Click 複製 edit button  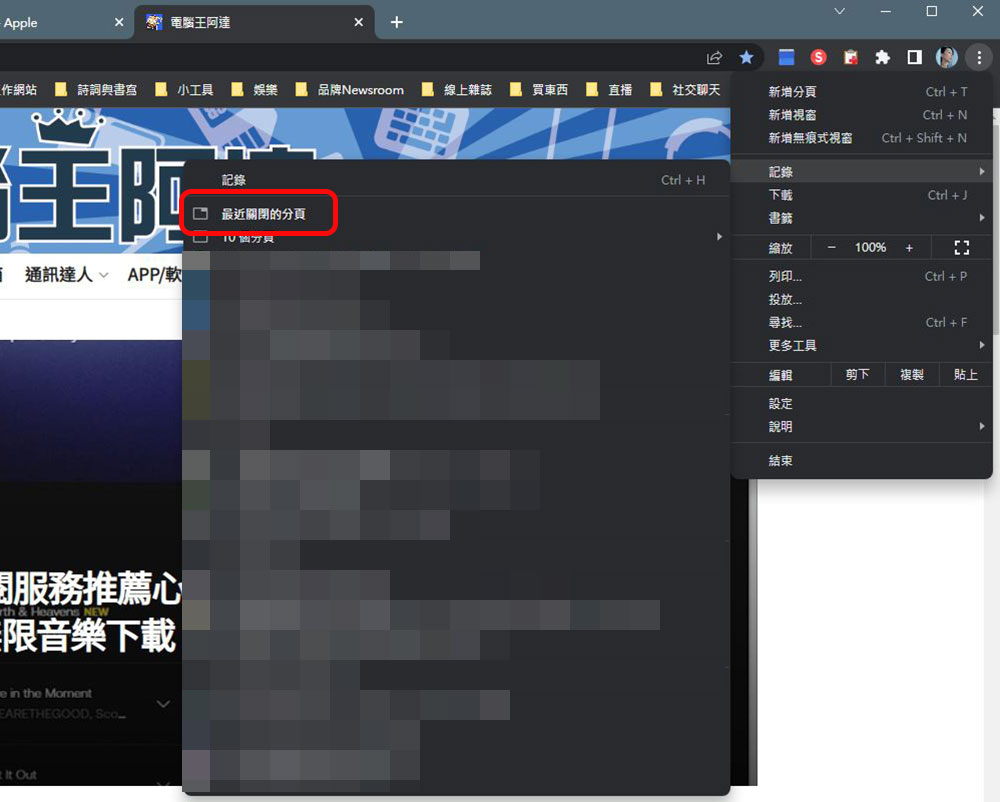[912, 374]
